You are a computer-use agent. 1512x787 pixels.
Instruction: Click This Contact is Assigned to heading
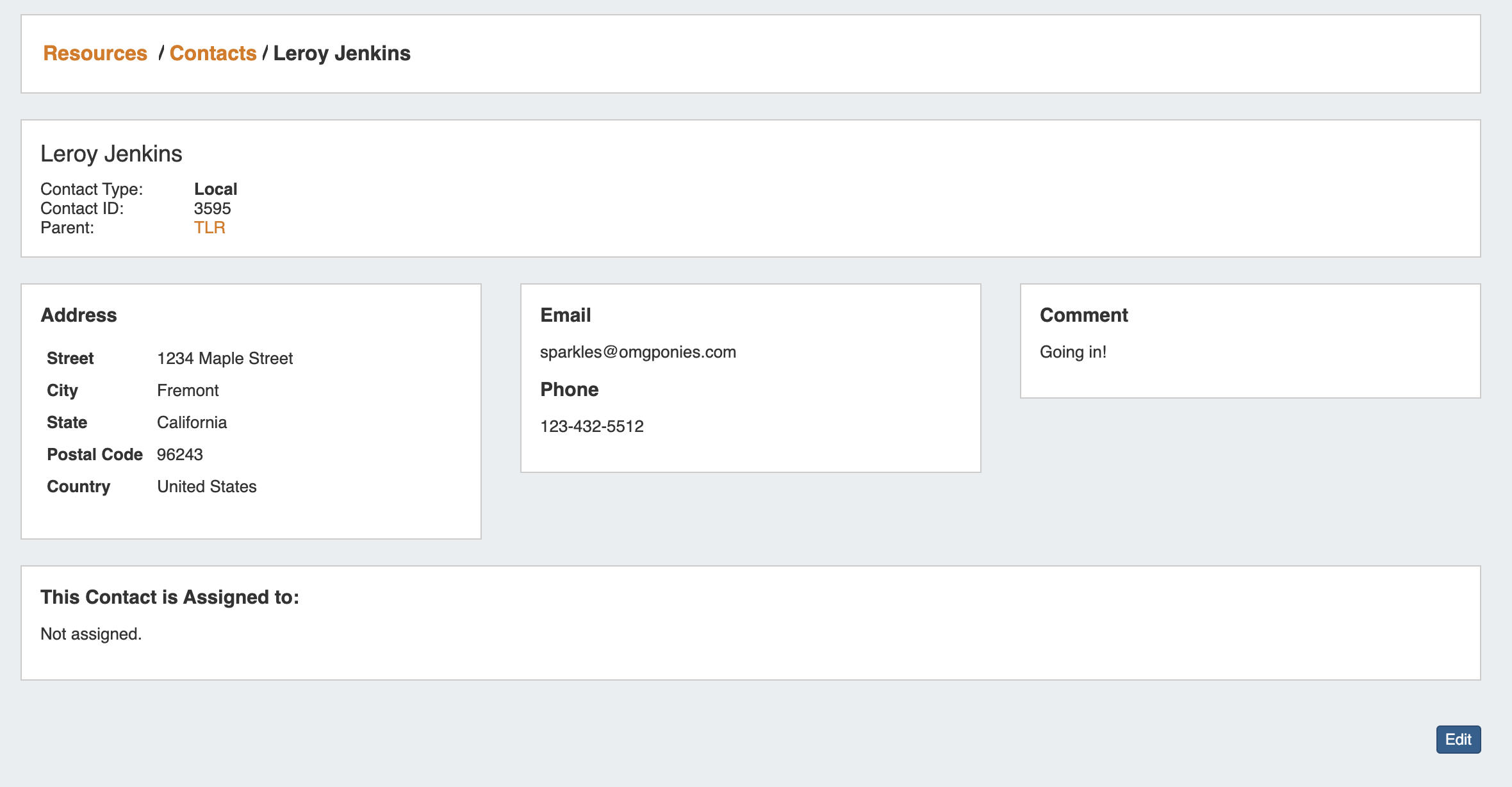point(170,597)
